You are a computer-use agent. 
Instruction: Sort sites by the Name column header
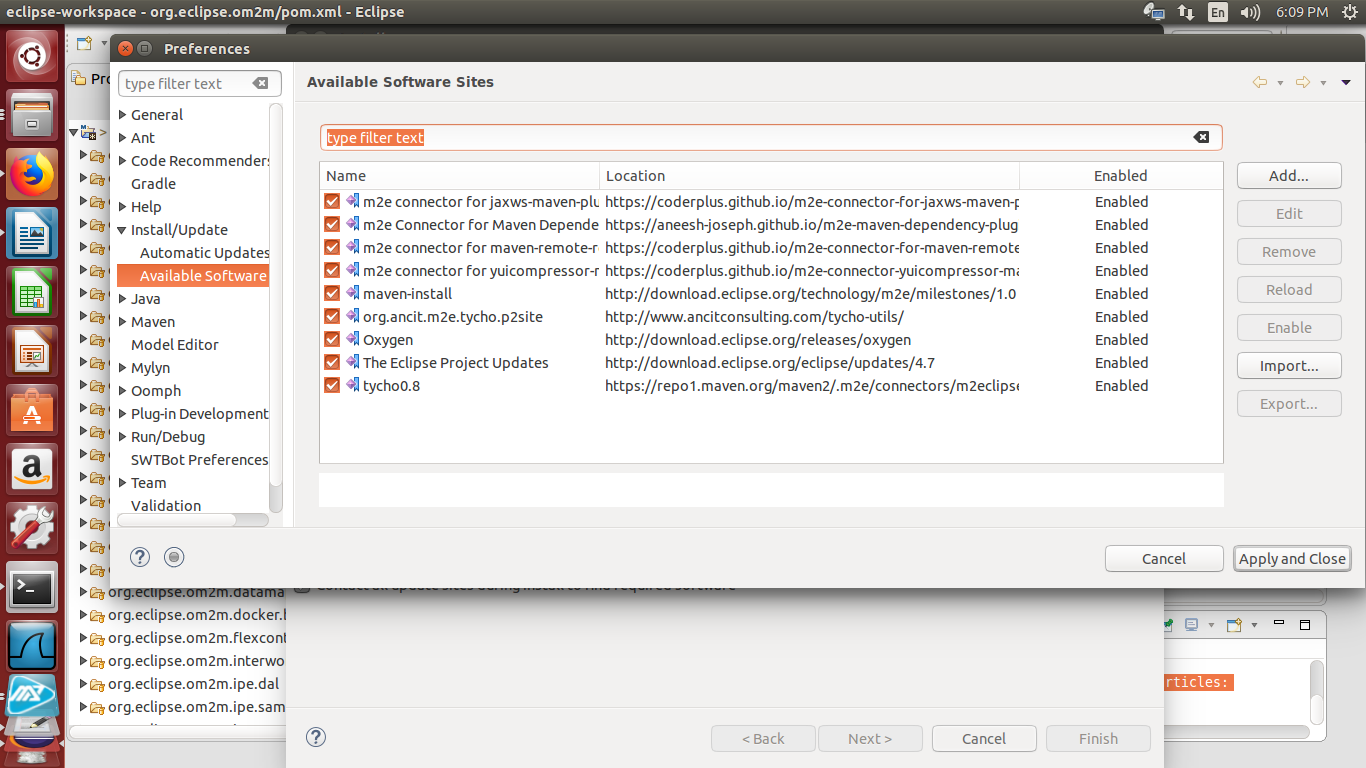pyautogui.click(x=460, y=176)
